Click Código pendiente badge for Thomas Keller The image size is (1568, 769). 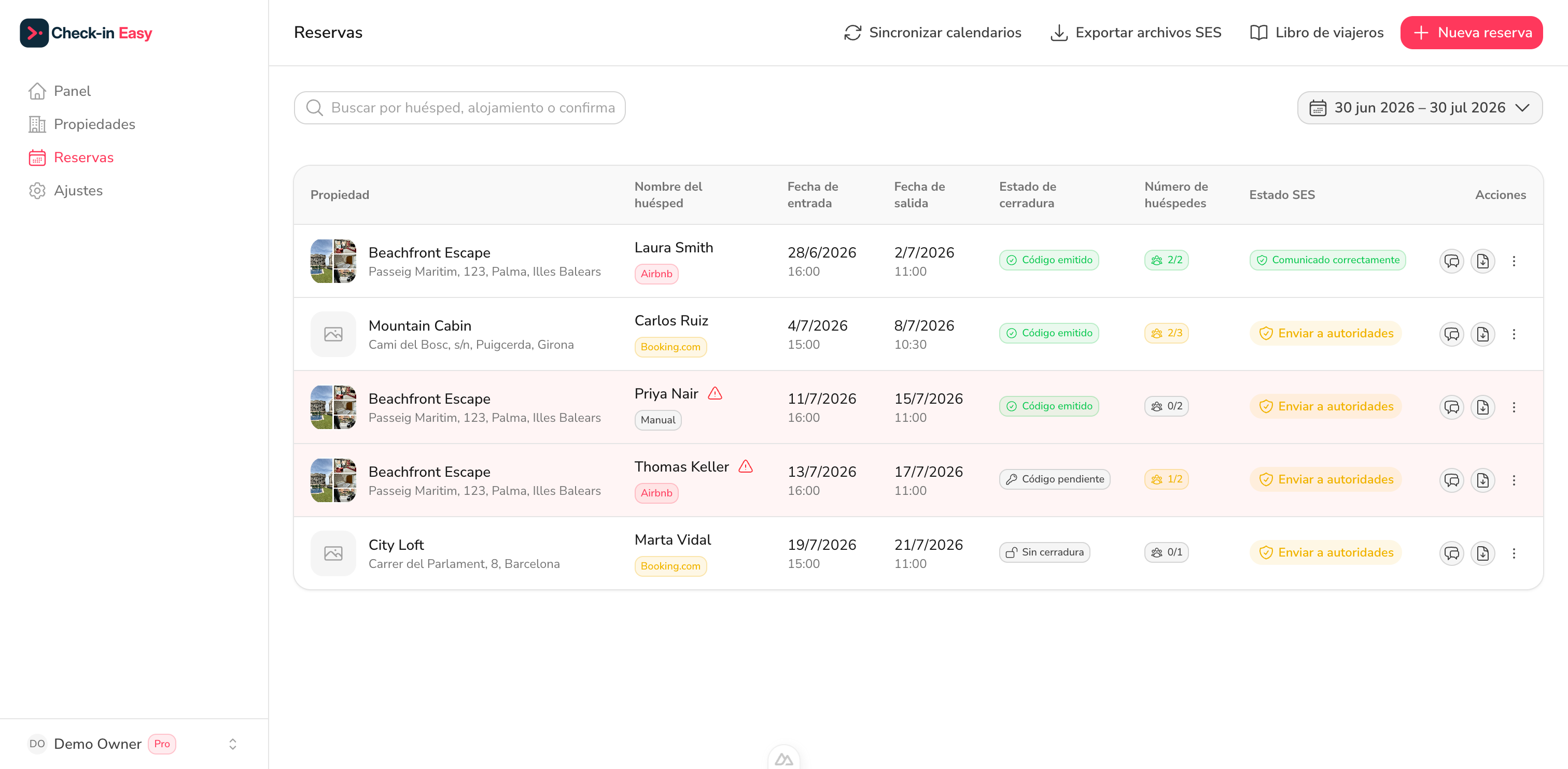[x=1054, y=479]
